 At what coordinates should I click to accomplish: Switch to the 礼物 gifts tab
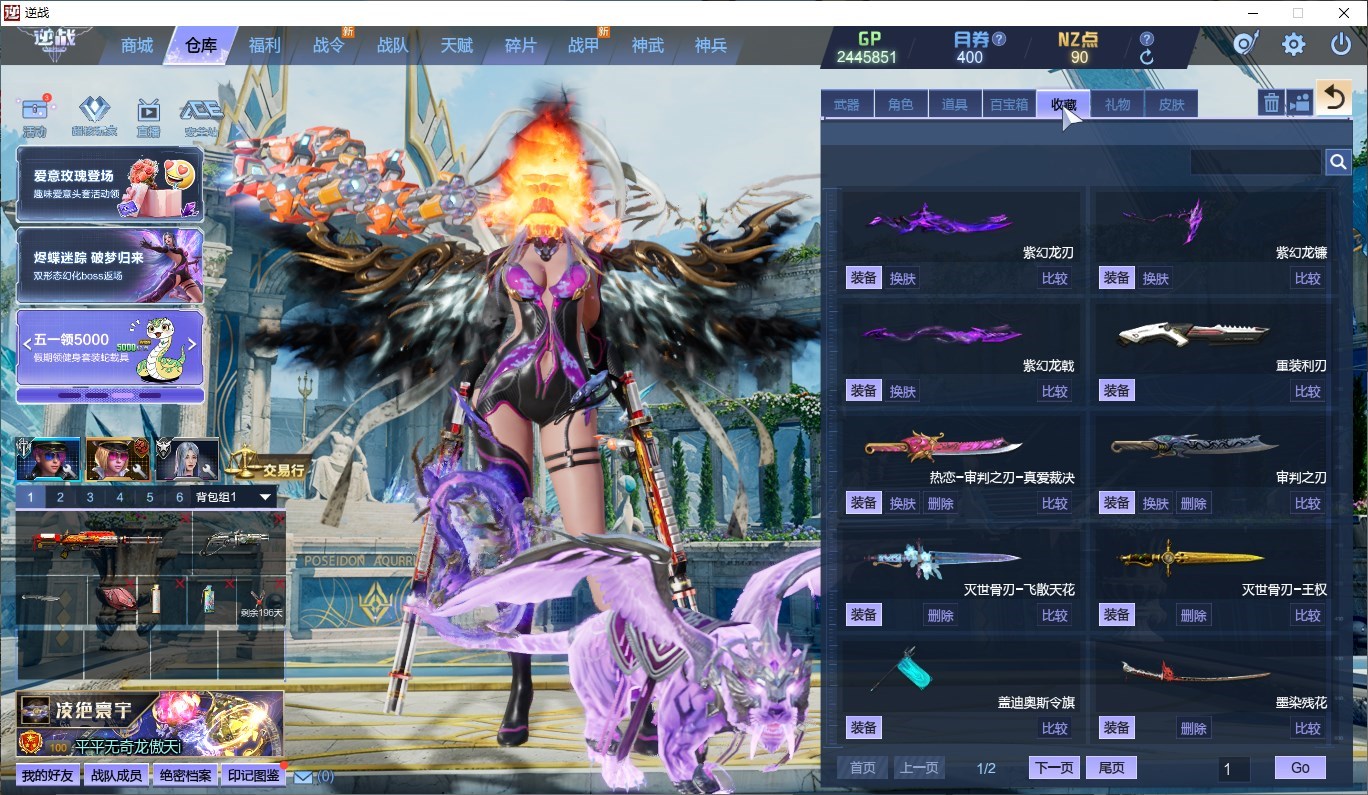1117,104
